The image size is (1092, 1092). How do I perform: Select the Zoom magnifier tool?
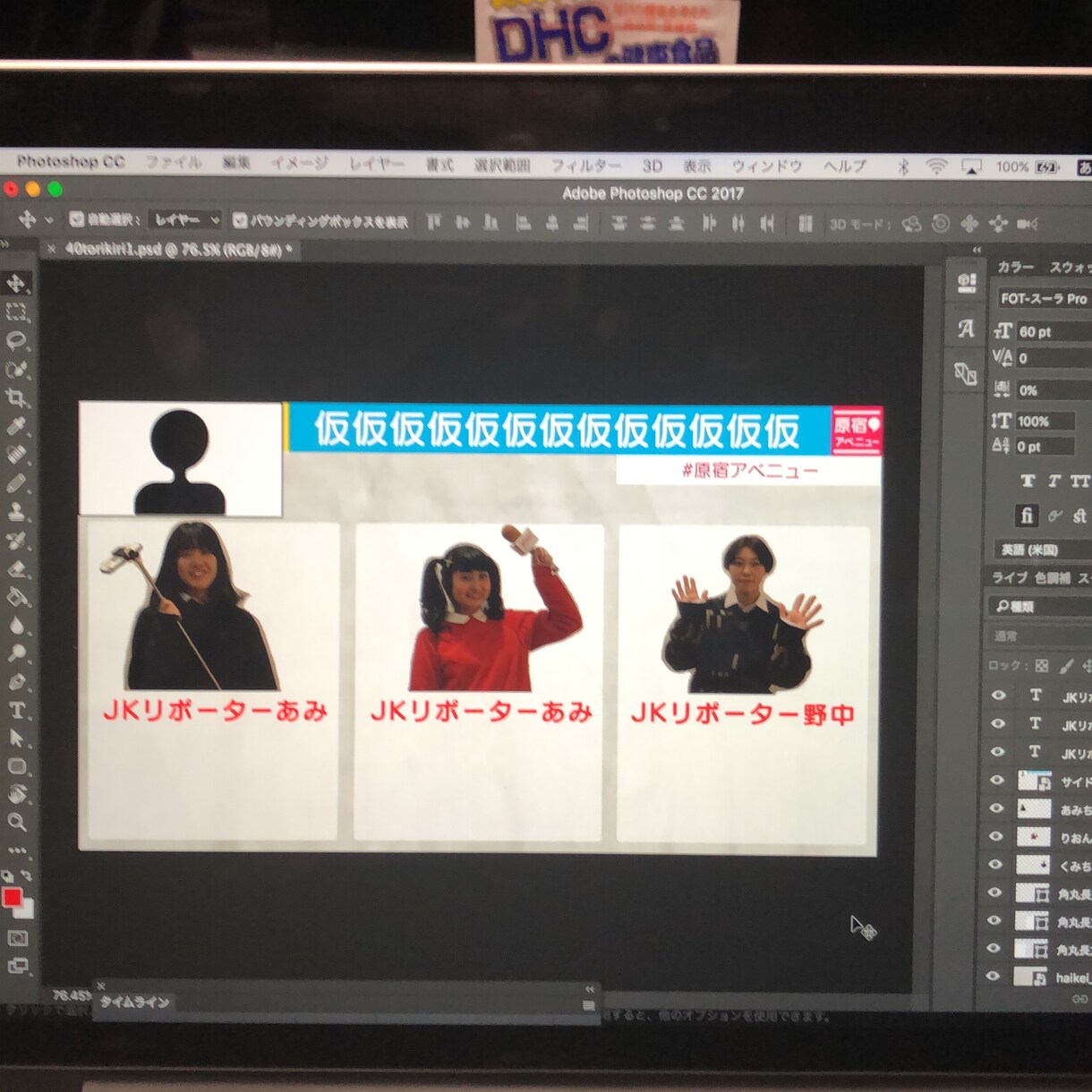tap(16, 822)
